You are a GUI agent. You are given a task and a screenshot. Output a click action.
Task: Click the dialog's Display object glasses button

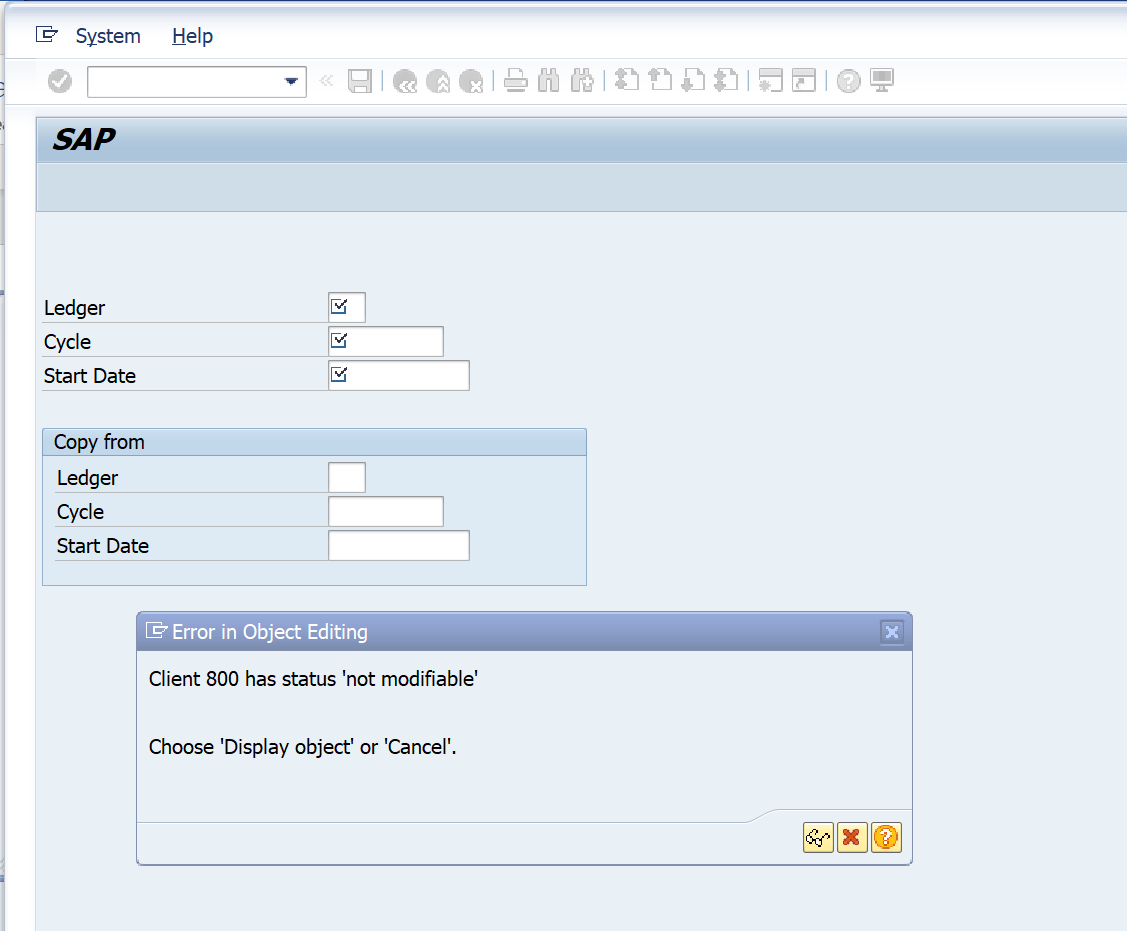[x=818, y=838]
